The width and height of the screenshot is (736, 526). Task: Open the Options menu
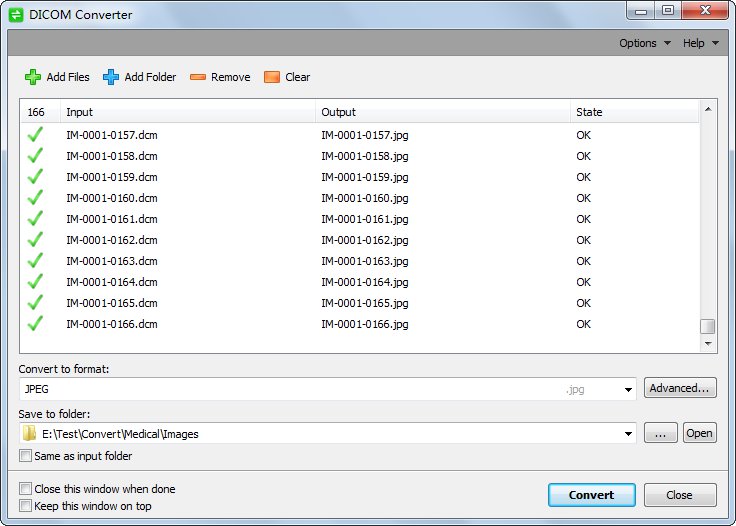644,43
